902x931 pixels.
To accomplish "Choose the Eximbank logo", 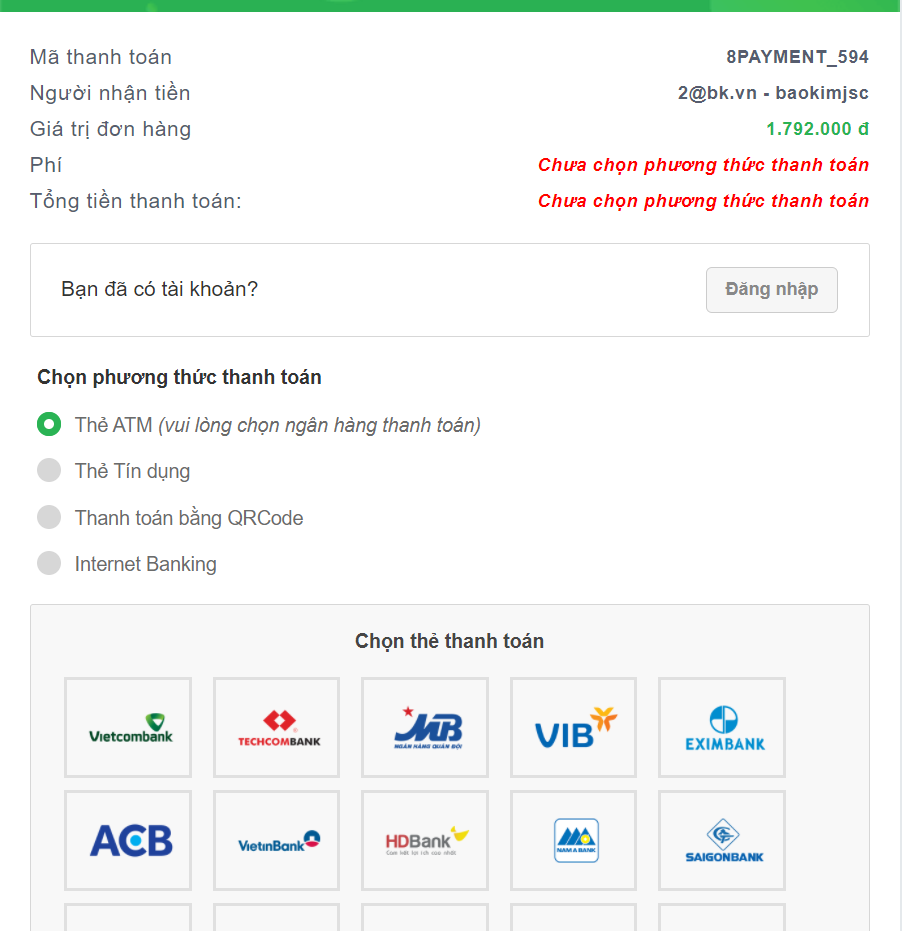I will [x=722, y=727].
